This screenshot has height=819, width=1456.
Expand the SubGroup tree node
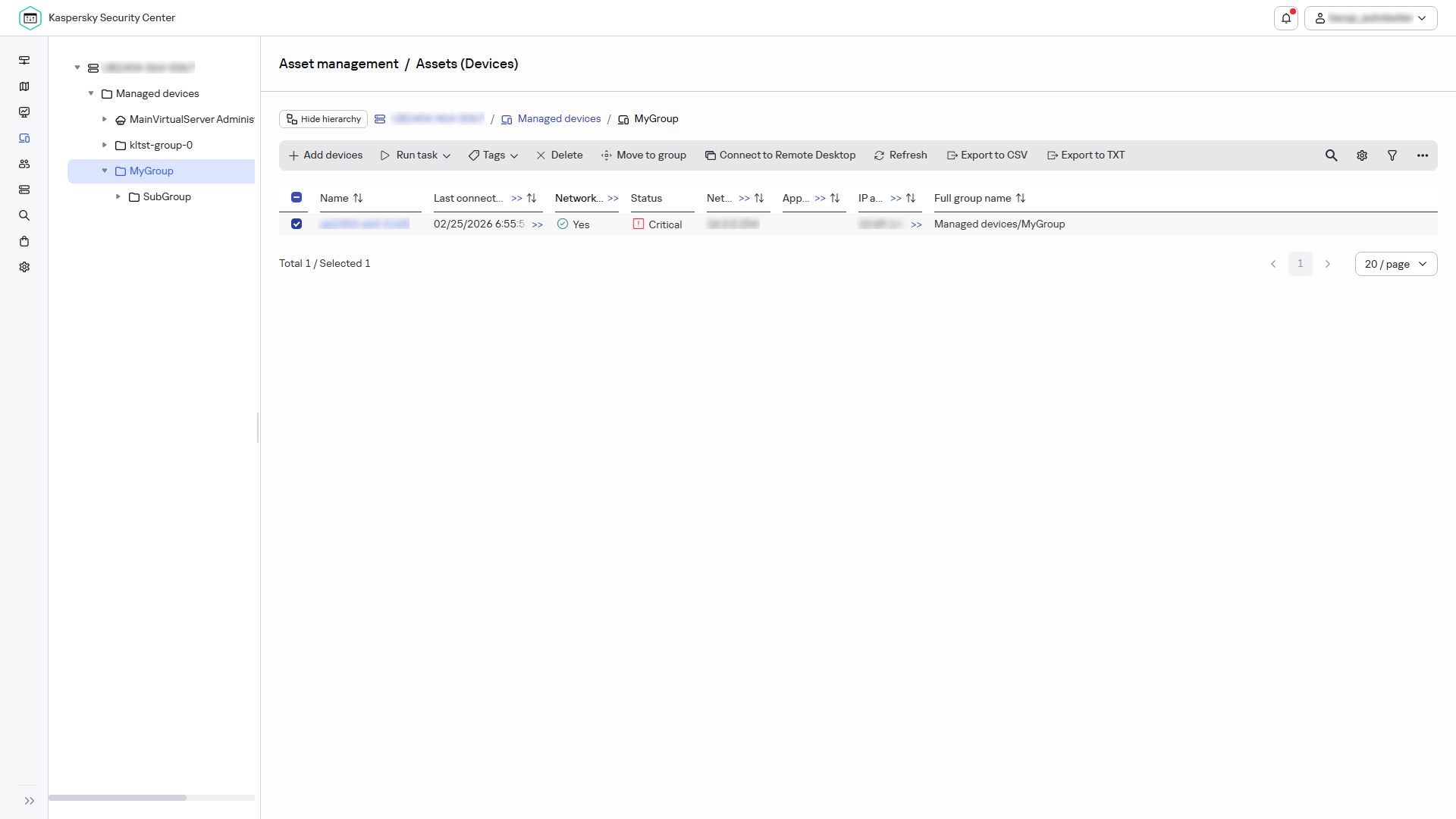(118, 196)
